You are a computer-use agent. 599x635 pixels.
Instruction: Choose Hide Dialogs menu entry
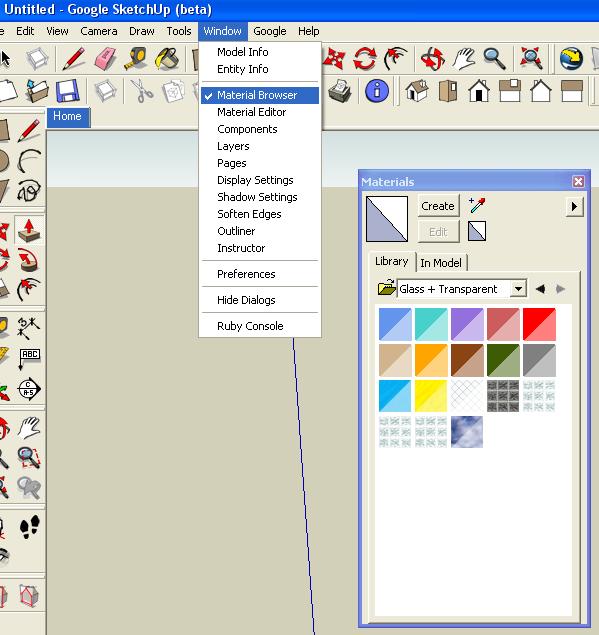260,300
